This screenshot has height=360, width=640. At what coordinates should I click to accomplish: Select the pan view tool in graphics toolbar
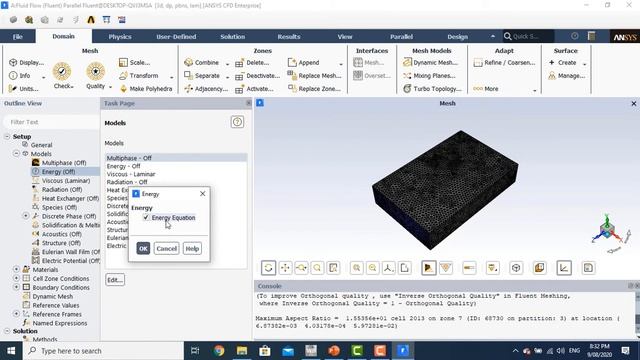click(x=285, y=268)
